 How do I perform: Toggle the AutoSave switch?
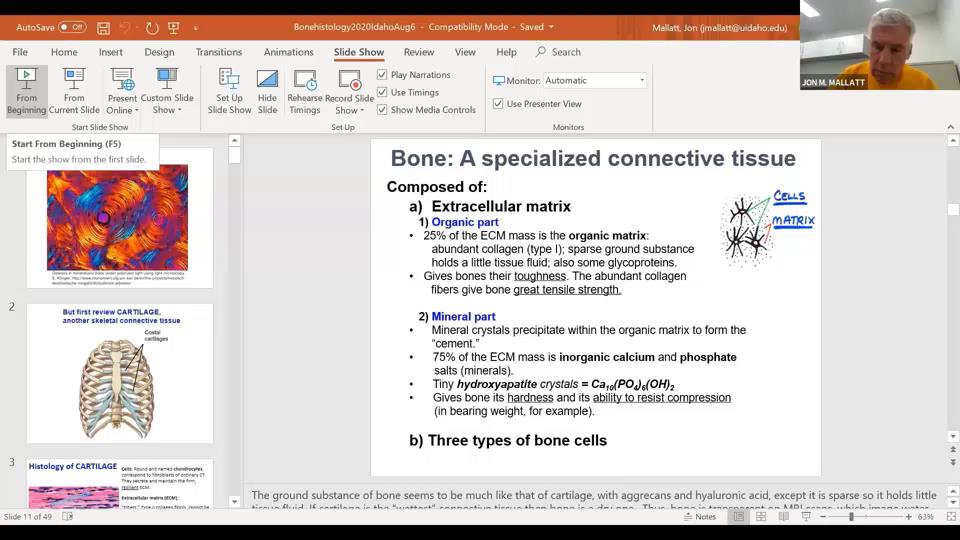(x=71, y=28)
